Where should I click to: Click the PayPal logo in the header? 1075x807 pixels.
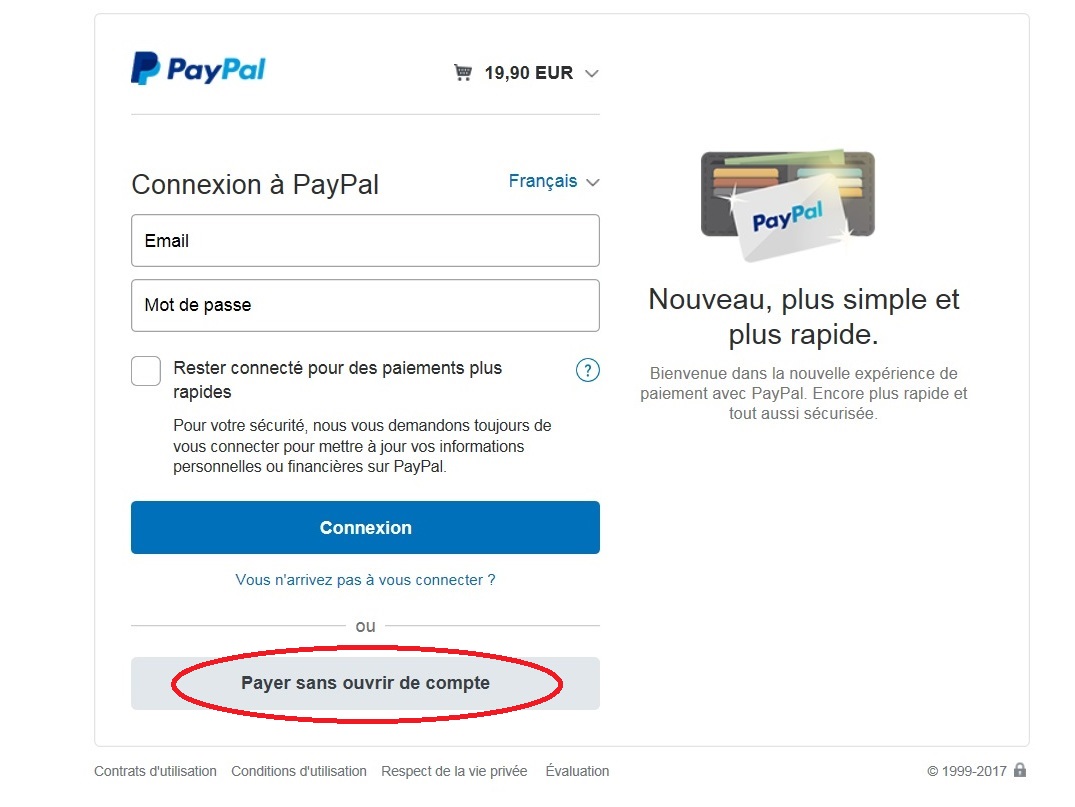point(198,69)
